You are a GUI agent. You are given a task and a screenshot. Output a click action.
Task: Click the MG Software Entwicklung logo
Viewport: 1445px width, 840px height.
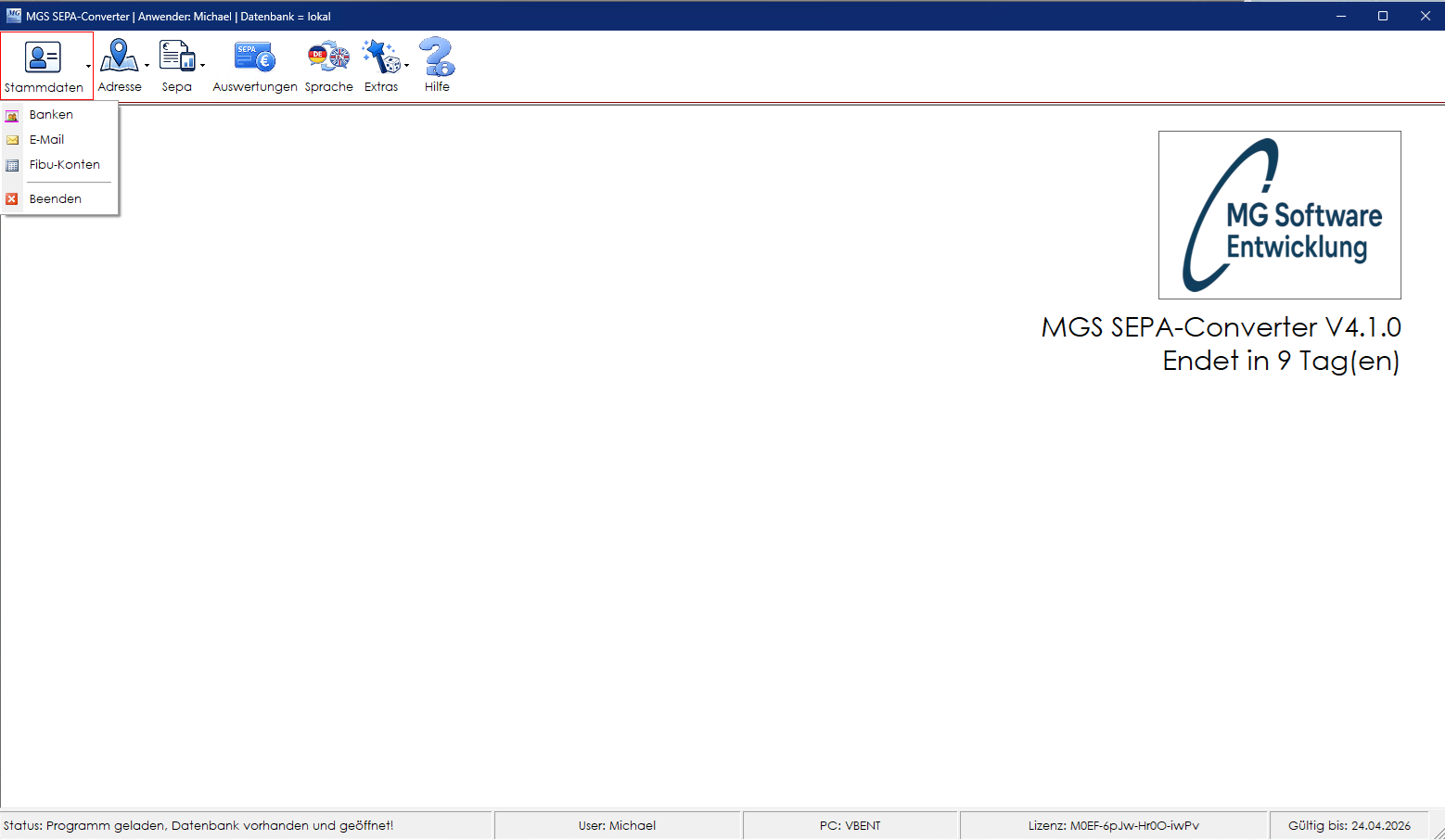pos(1279,215)
